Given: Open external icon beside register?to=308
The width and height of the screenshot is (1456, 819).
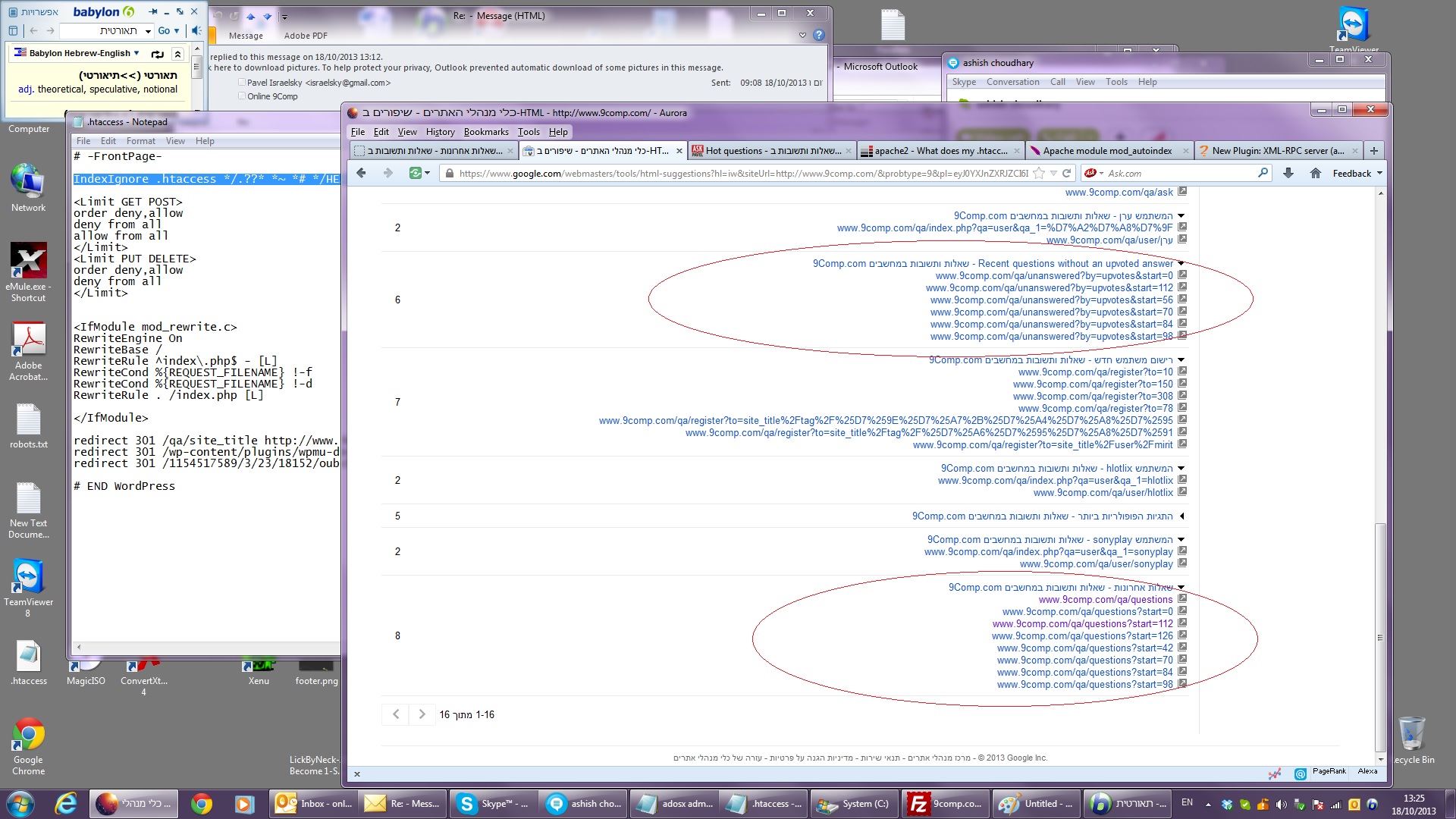Looking at the screenshot, I should (x=1182, y=396).
